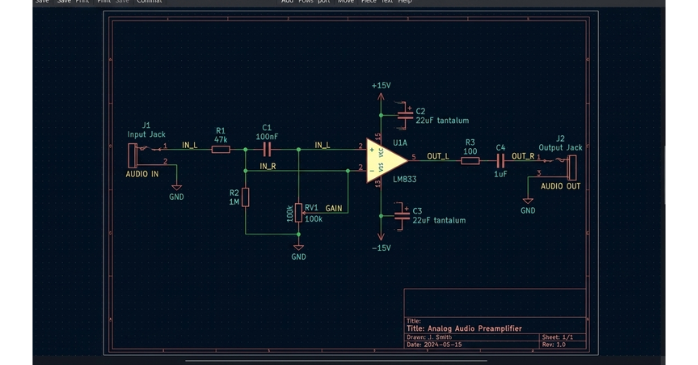This screenshot has height=365, width=698.
Task: Click the -15V power arrow symbol
Action: pyautogui.click(x=381, y=236)
